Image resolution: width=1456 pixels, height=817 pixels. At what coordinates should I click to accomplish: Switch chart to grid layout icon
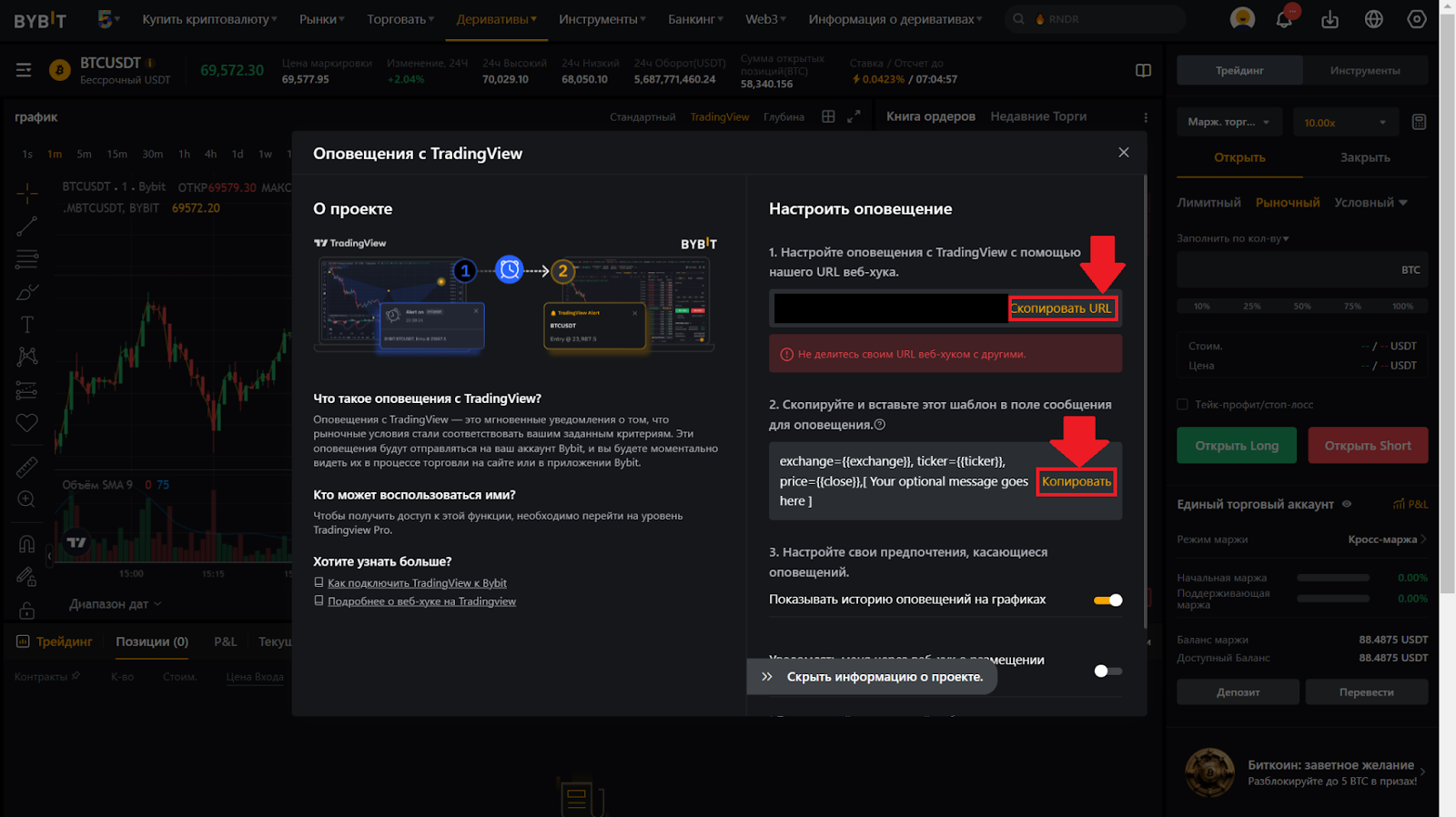[x=828, y=116]
